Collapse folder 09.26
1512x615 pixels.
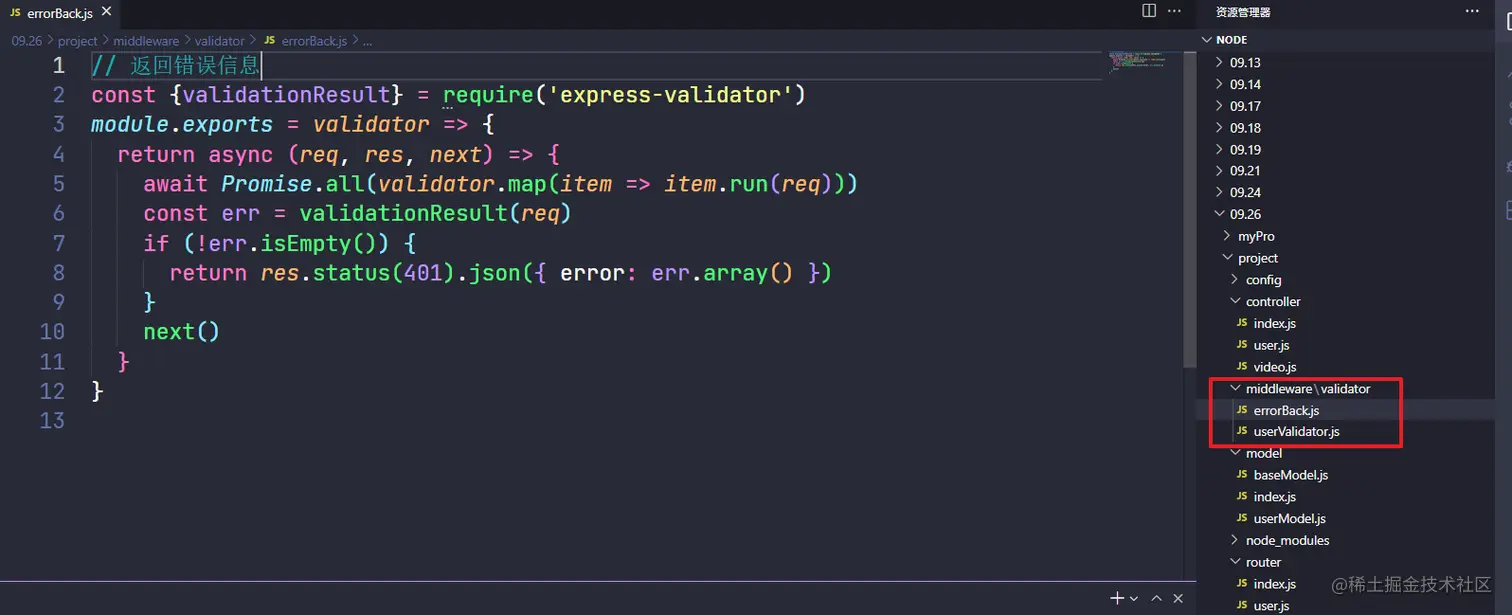click(1245, 214)
